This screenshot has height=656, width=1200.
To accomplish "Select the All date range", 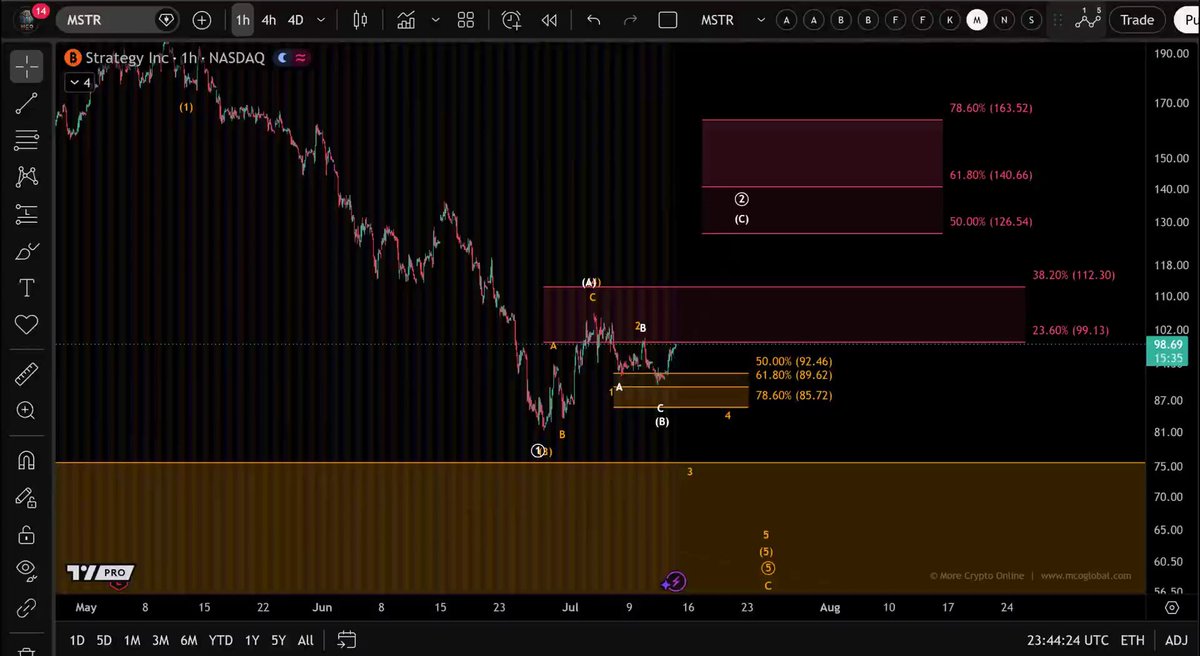I will (x=305, y=640).
